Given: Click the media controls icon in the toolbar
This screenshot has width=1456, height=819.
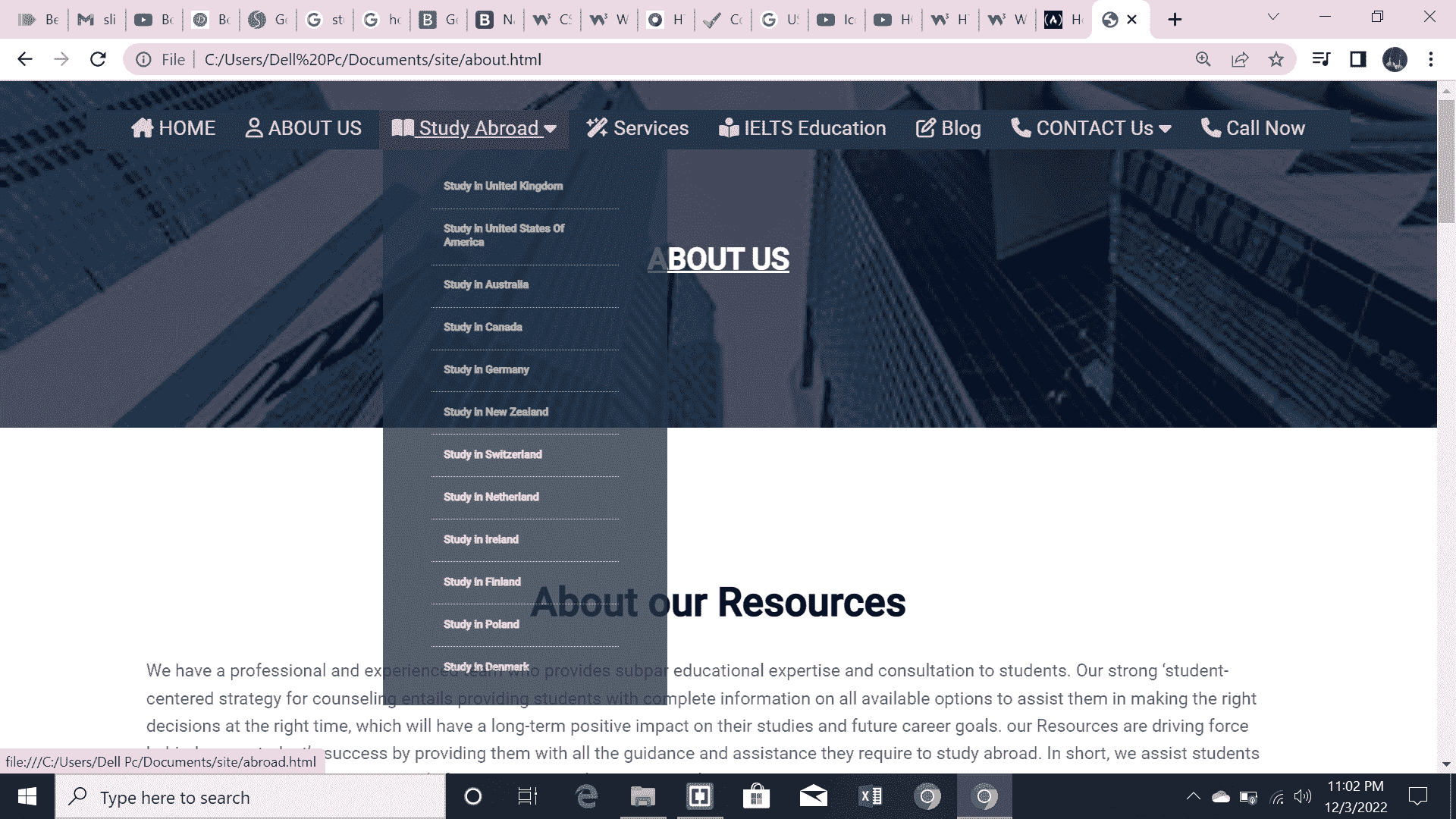Looking at the screenshot, I should point(1321,59).
